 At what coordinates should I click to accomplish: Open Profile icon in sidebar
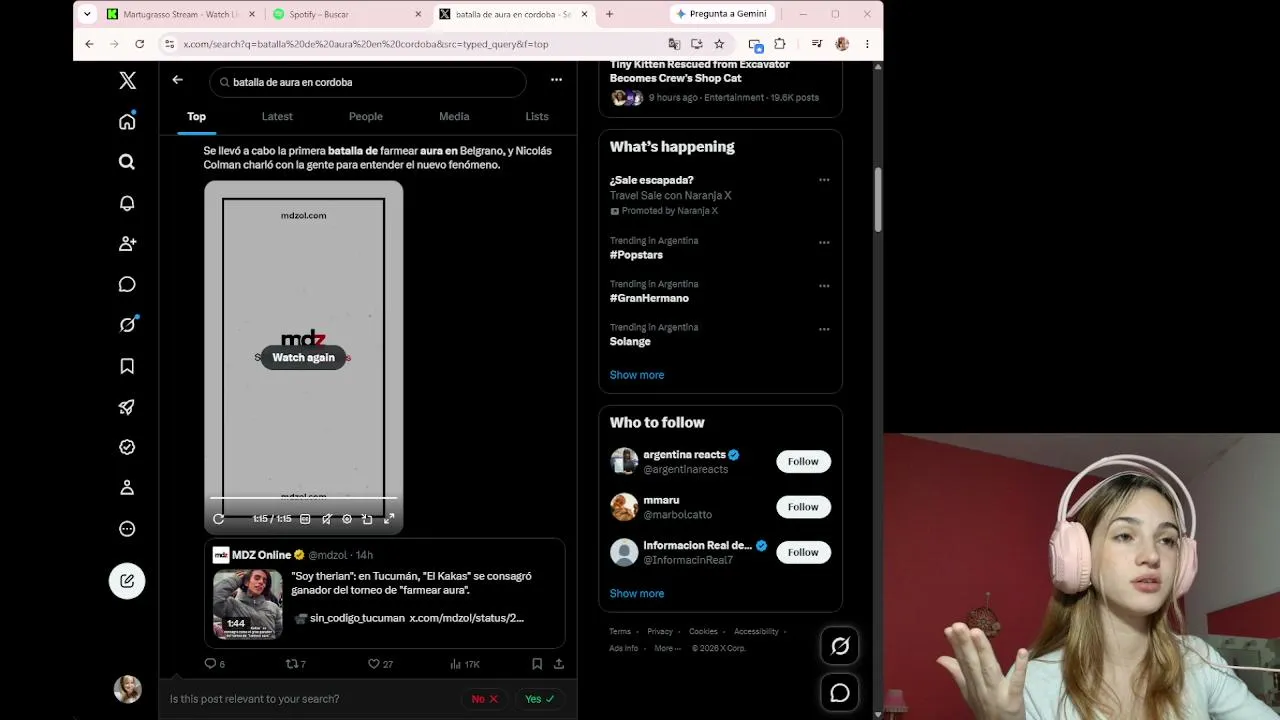pyautogui.click(x=127, y=488)
